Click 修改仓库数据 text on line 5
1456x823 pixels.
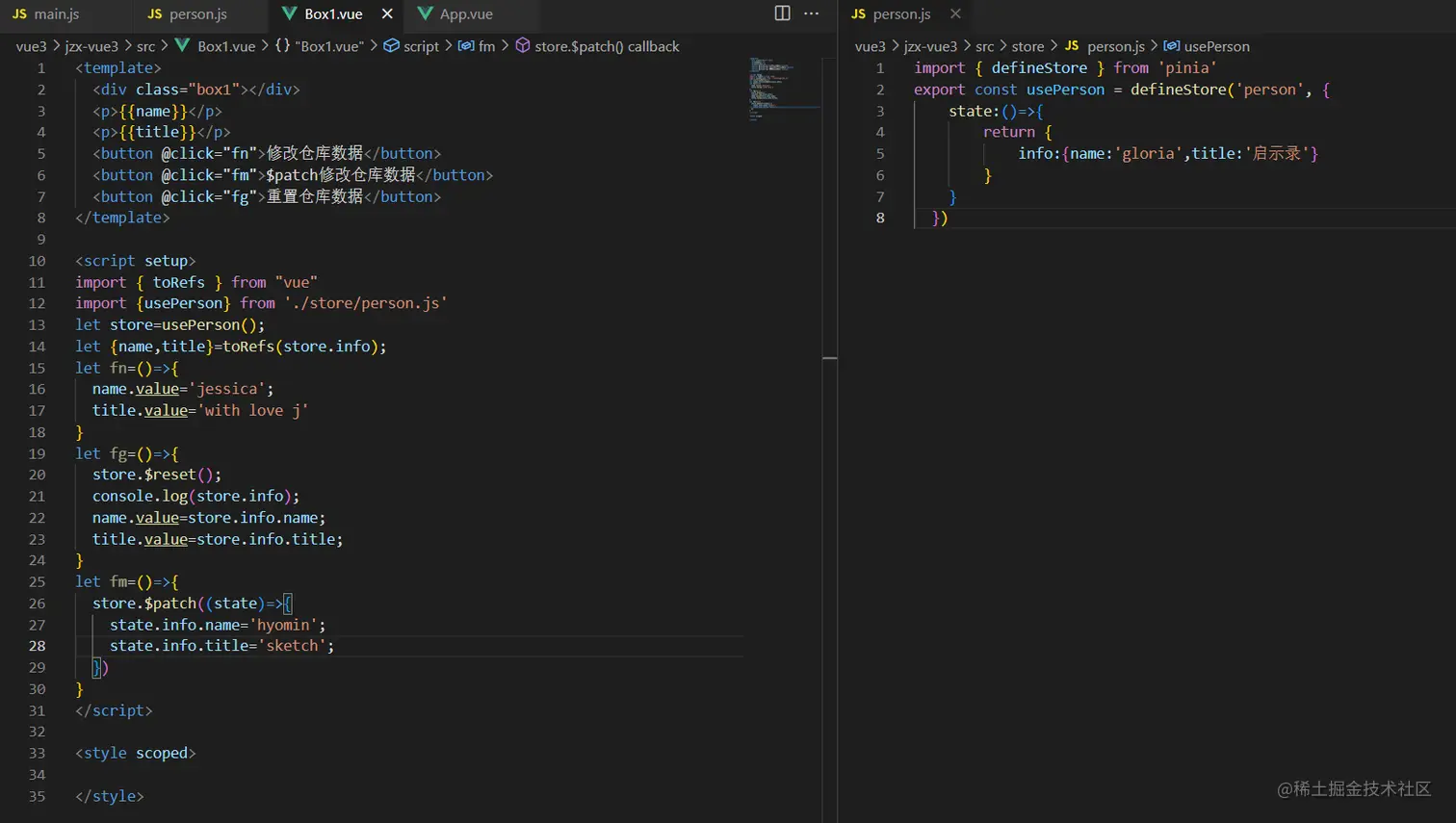pos(315,153)
